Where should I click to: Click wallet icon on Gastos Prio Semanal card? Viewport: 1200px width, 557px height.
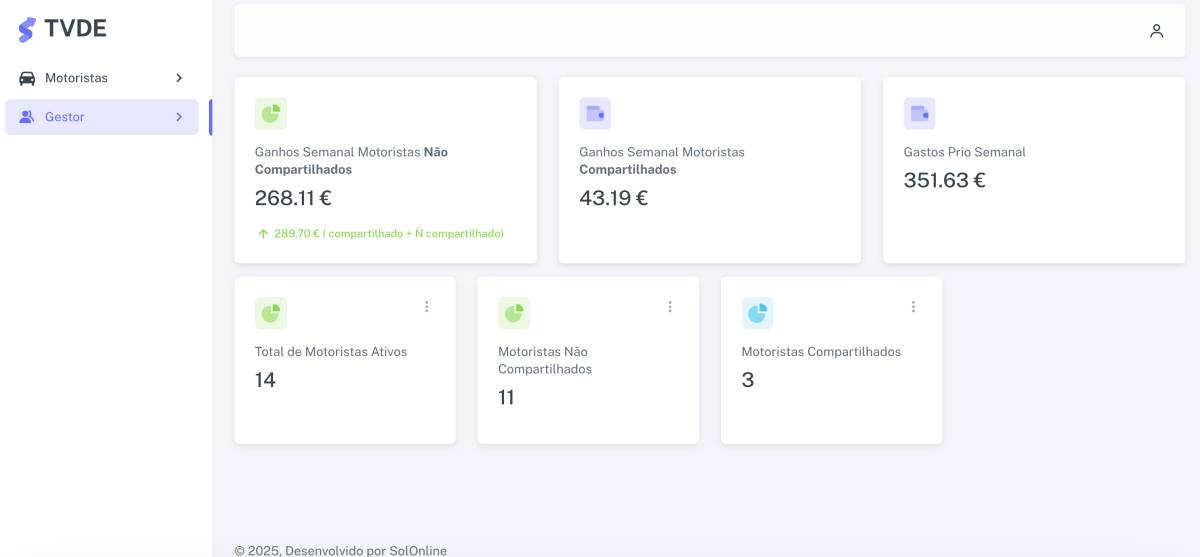[x=919, y=114]
